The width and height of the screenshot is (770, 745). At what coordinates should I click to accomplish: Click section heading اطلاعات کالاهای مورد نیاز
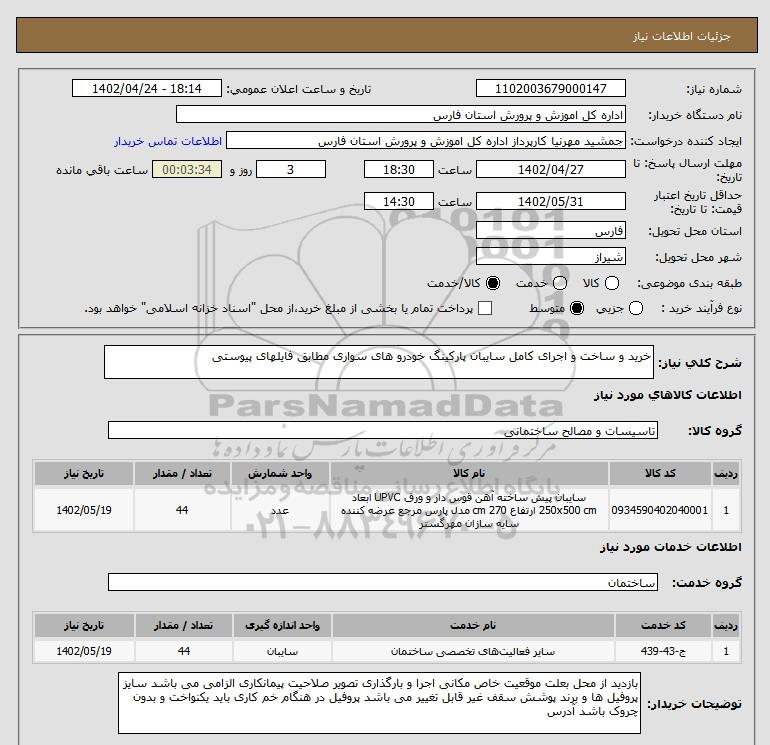click(668, 395)
